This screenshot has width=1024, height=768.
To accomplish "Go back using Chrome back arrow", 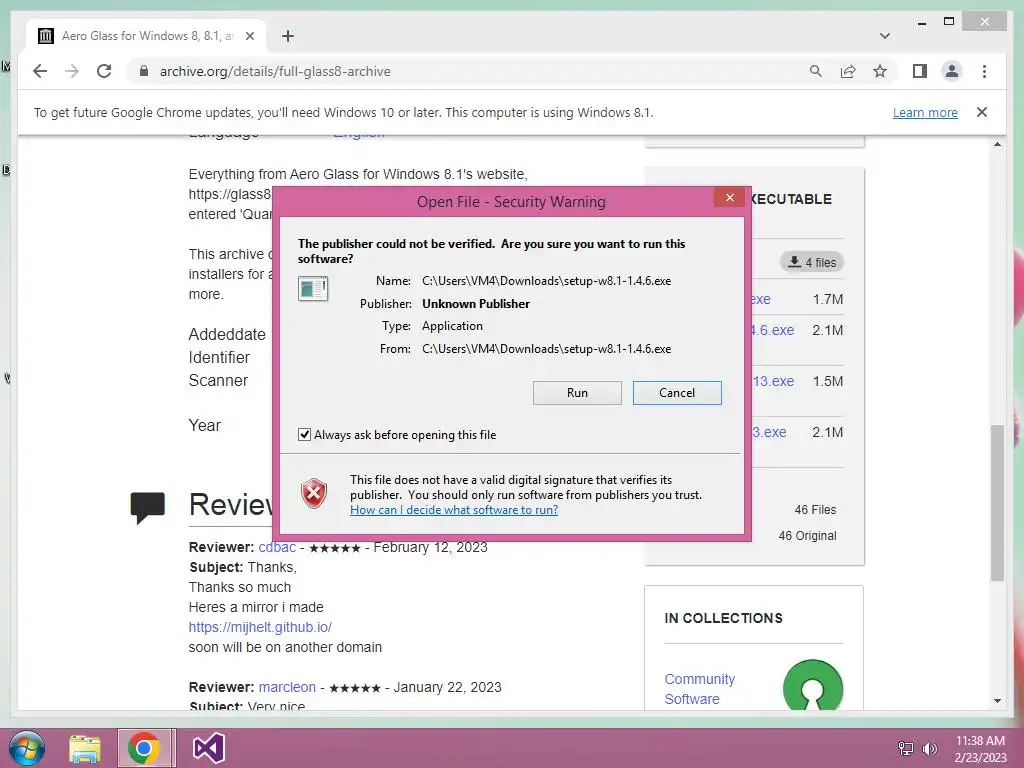I will point(40,71).
